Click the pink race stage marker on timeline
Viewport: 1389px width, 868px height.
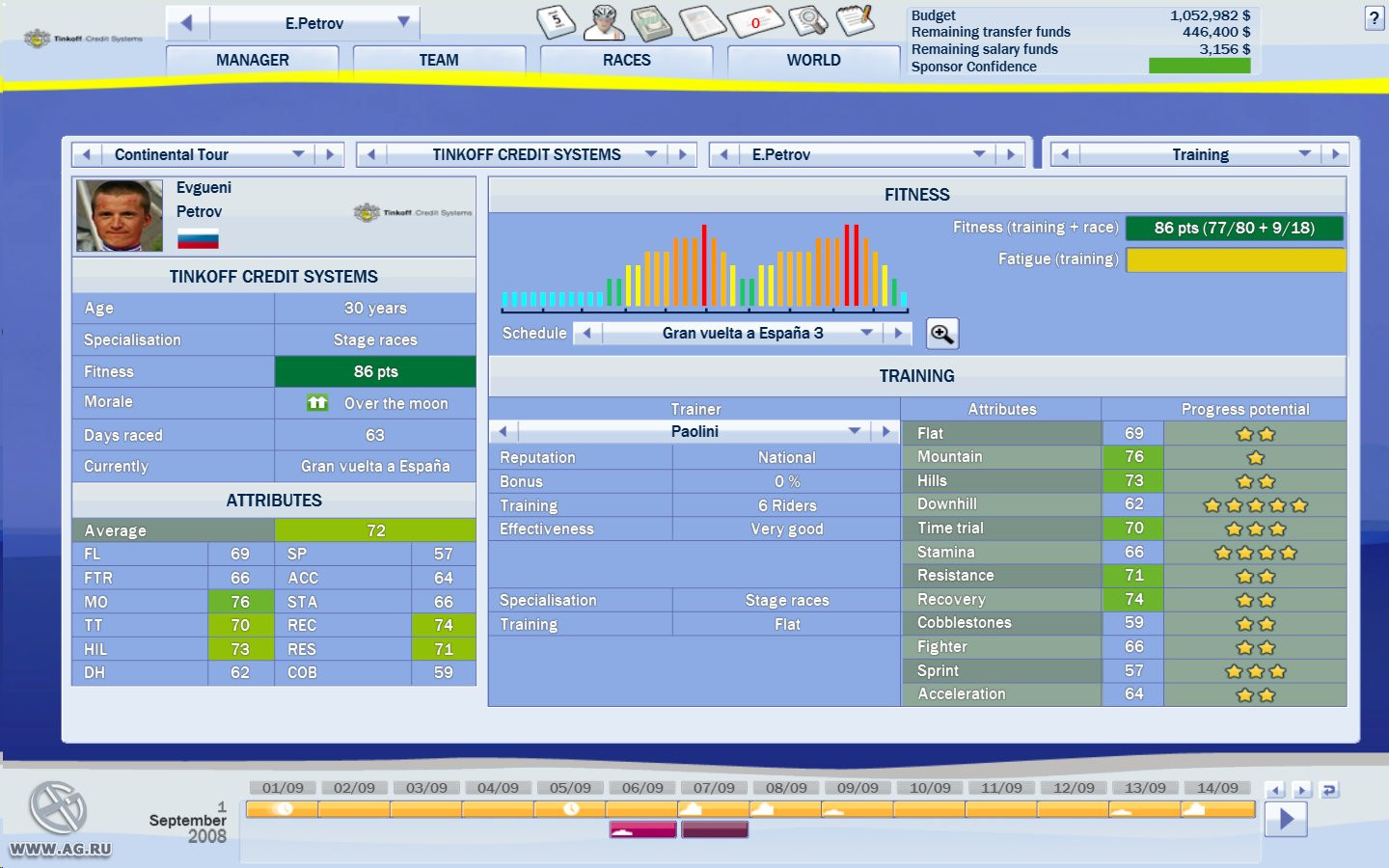point(642,829)
